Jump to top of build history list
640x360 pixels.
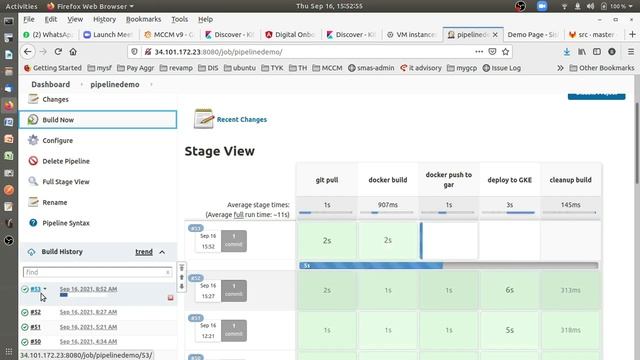(x=182, y=268)
